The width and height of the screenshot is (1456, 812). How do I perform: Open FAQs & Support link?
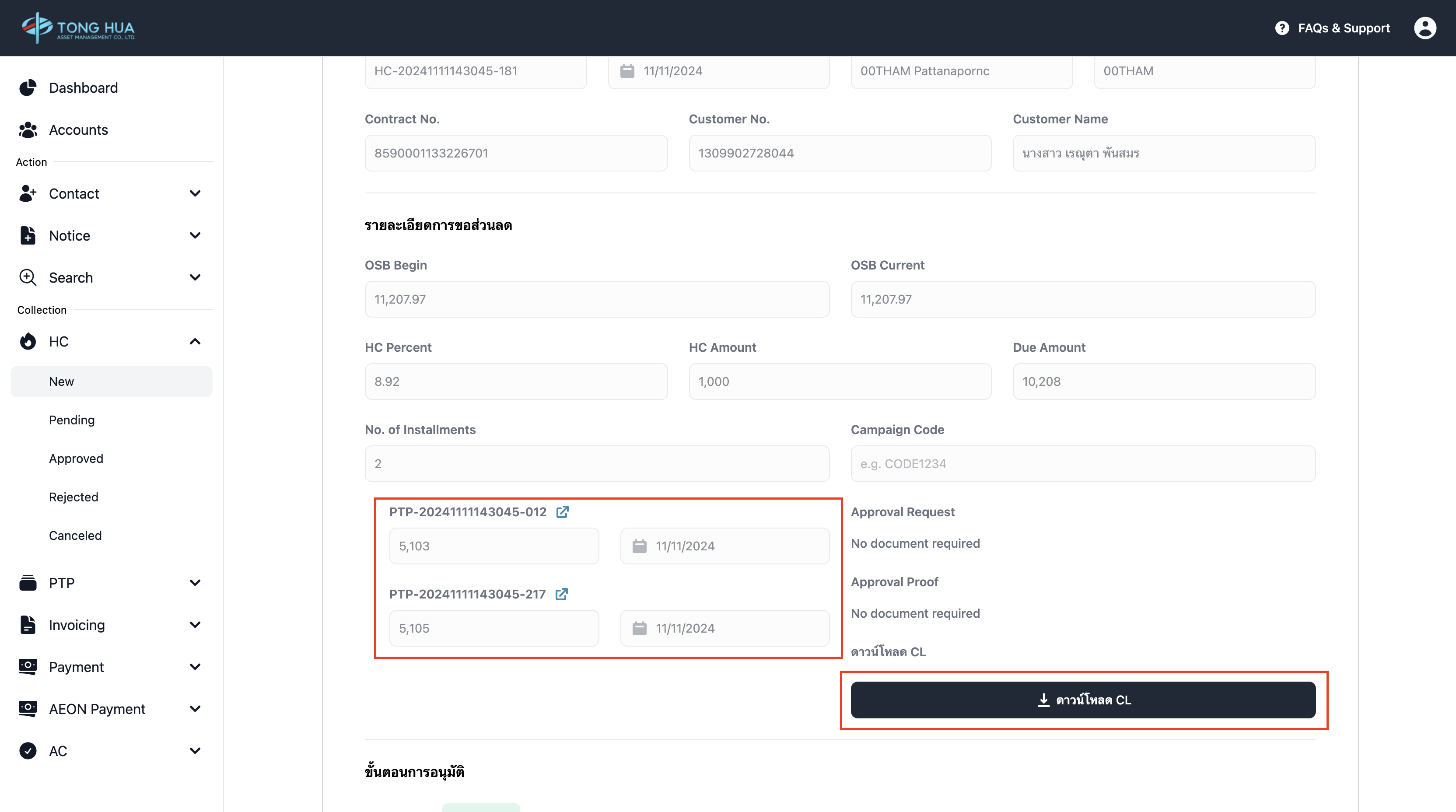1343,28
